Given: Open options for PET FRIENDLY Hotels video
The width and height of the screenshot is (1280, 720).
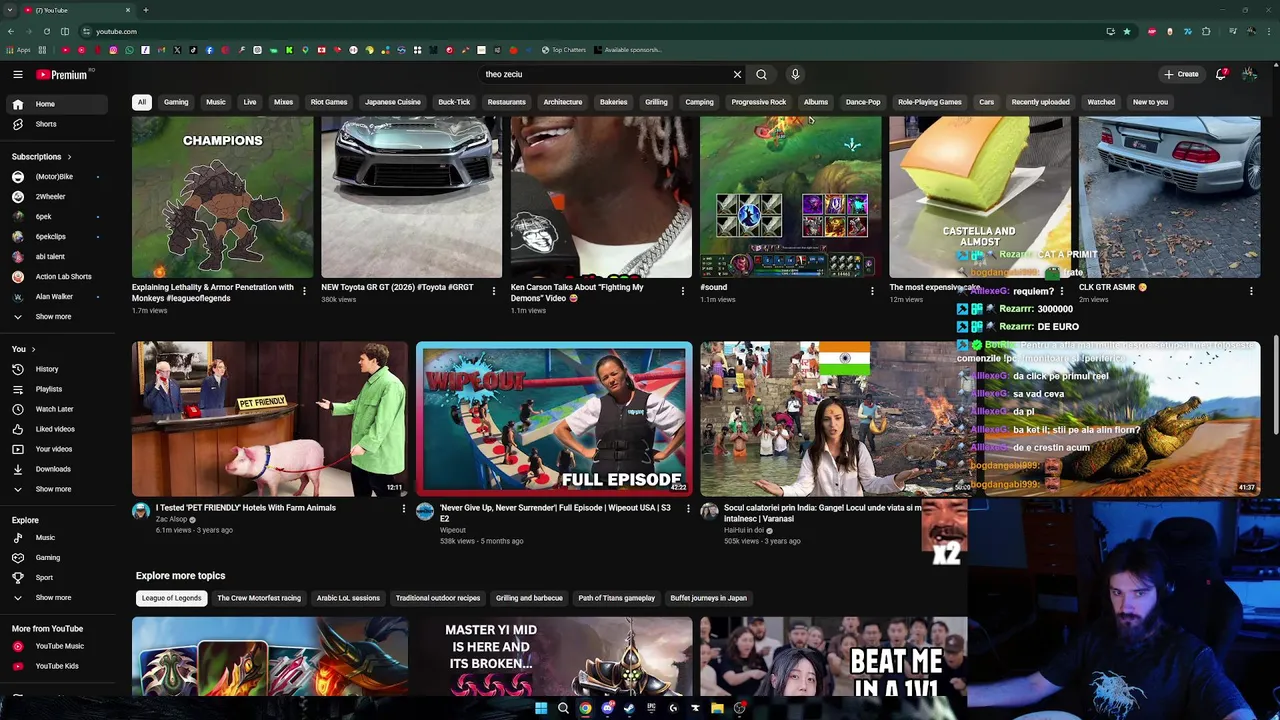Looking at the screenshot, I should [x=403, y=509].
